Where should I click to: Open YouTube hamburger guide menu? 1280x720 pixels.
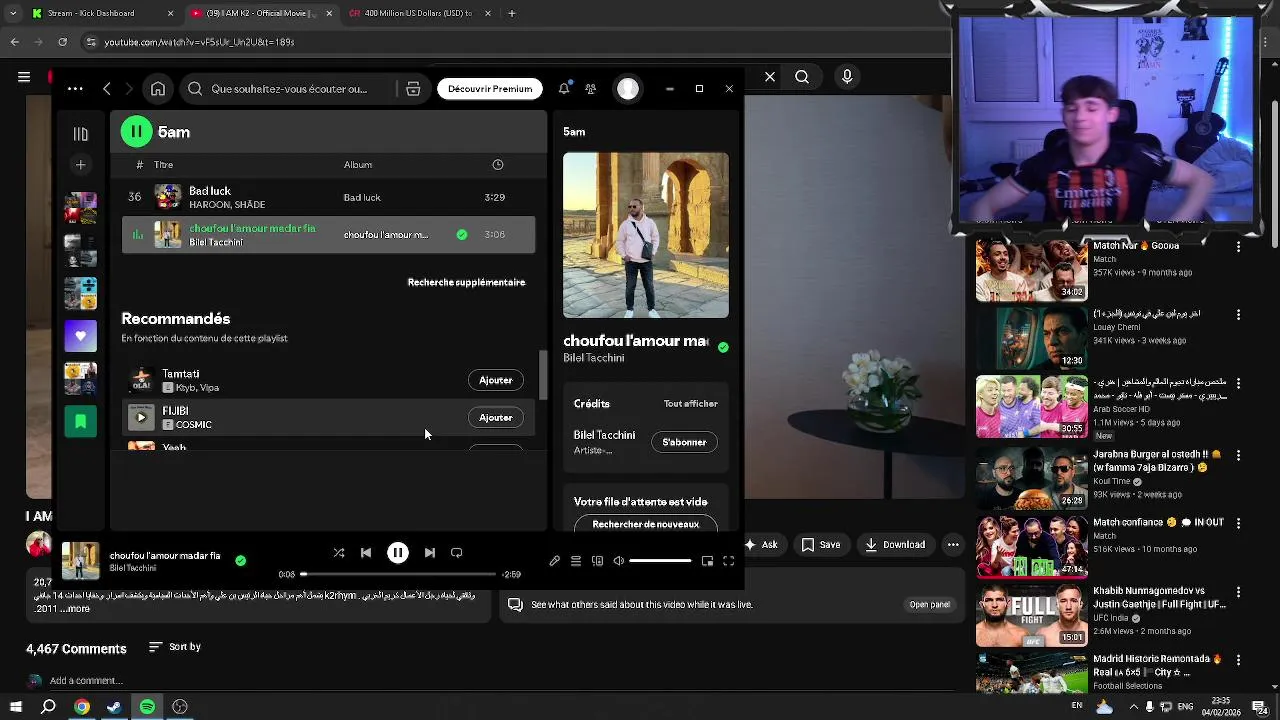pos(24,76)
